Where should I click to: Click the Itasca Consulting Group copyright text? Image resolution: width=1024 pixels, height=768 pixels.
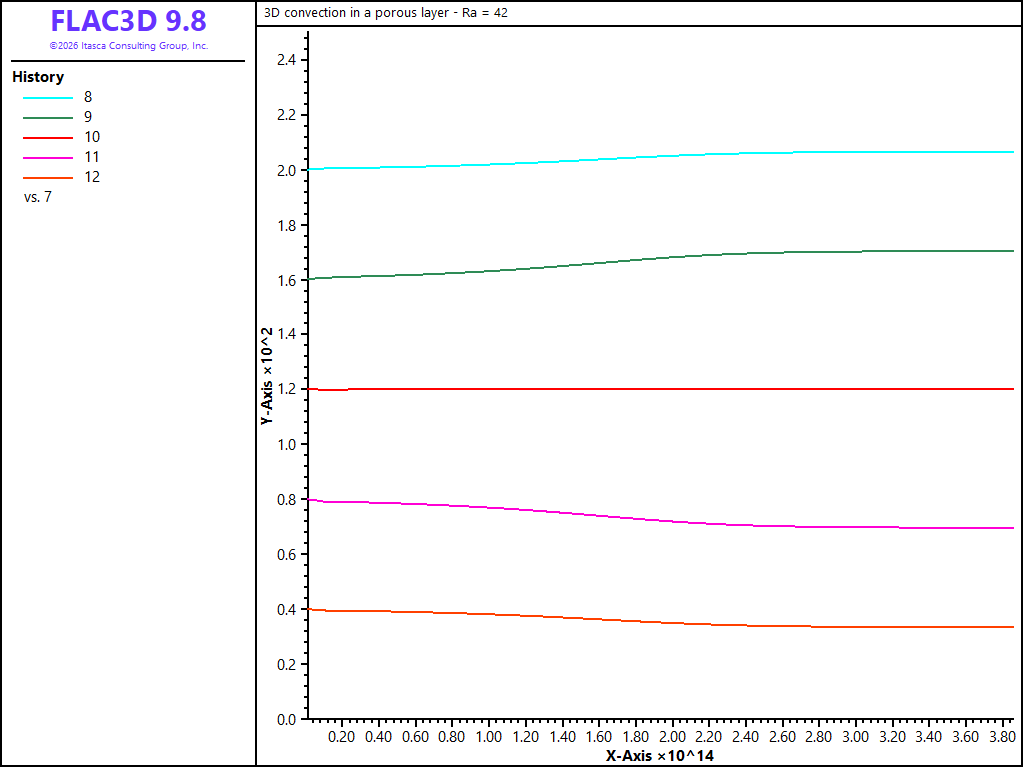click(129, 46)
